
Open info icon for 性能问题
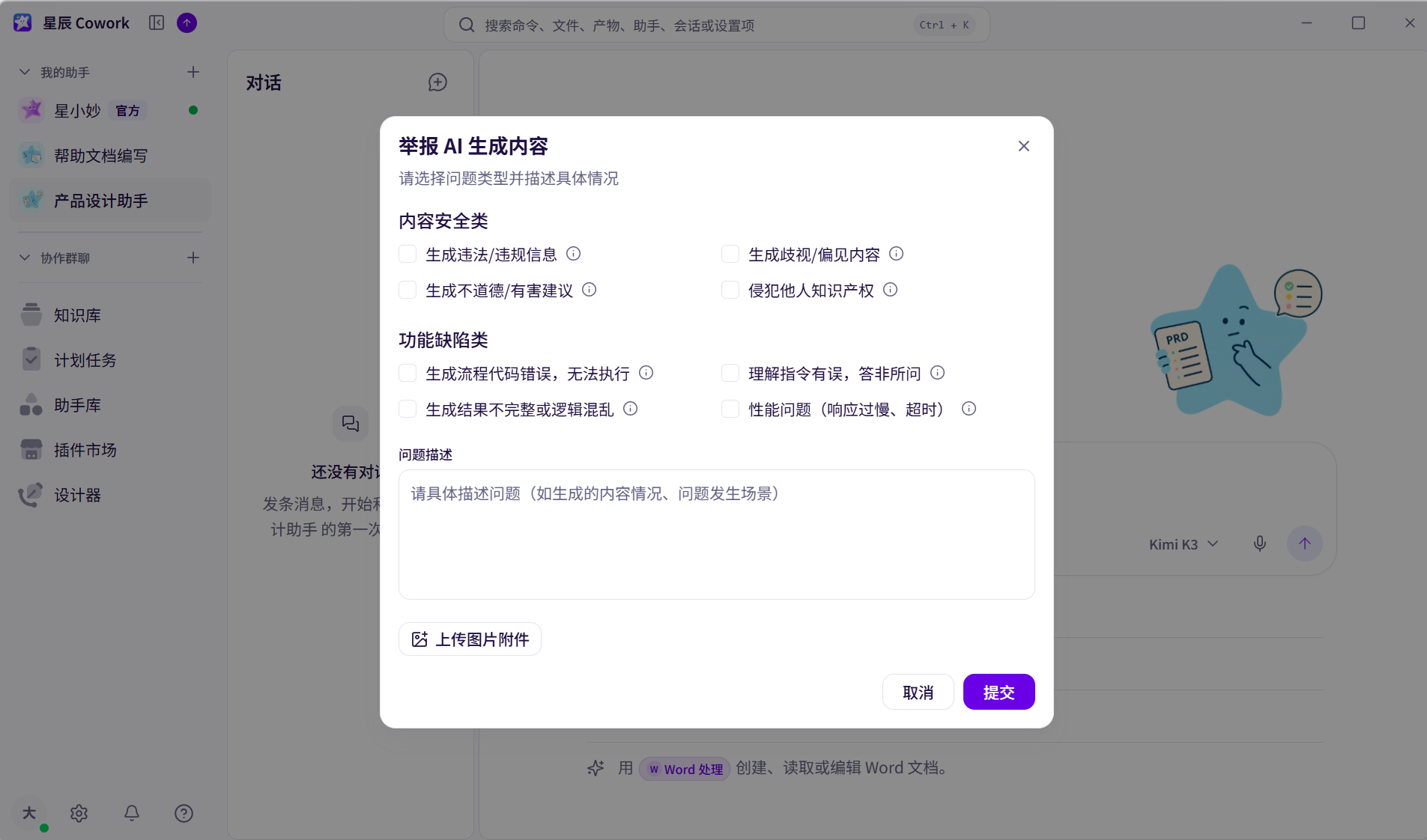(969, 409)
